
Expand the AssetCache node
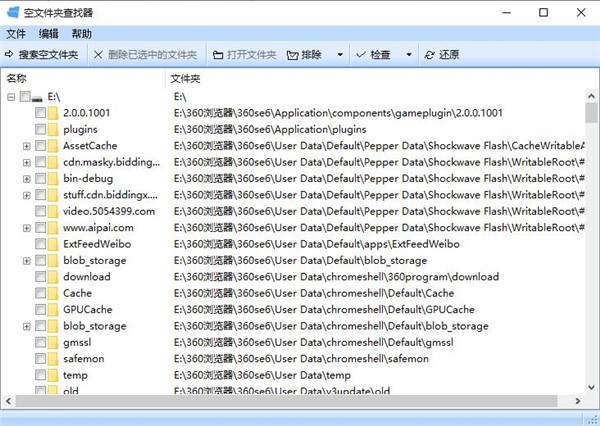point(26,146)
